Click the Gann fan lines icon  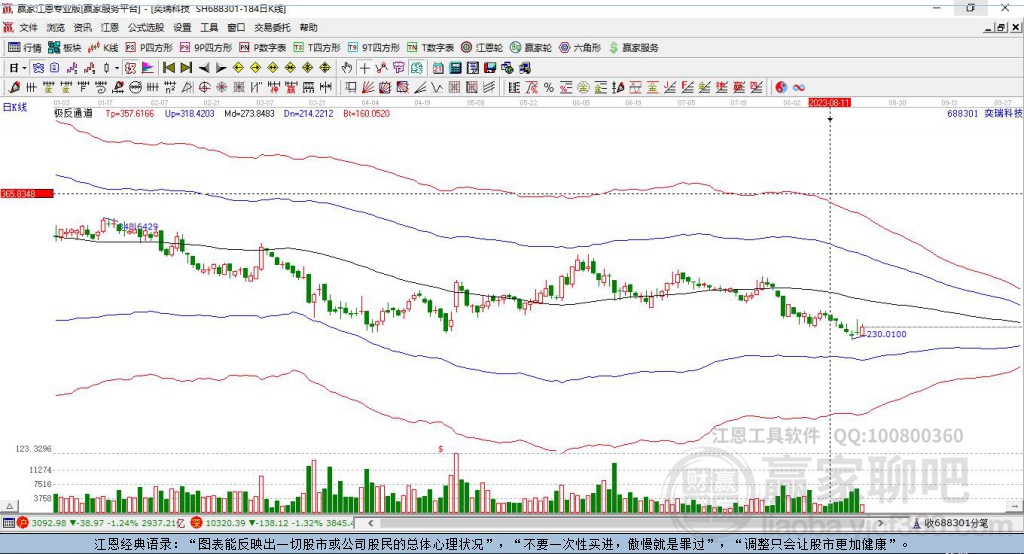[x=368, y=87]
